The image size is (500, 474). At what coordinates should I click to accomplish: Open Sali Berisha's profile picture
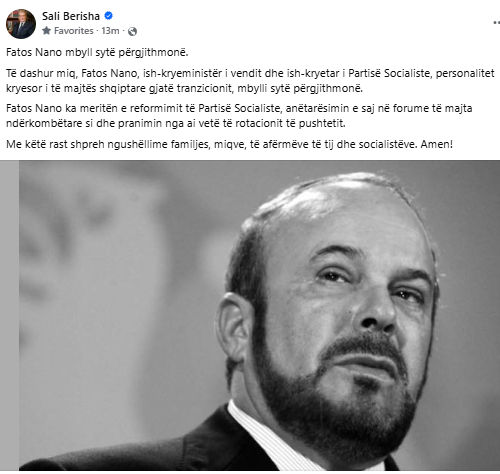tap(21, 24)
